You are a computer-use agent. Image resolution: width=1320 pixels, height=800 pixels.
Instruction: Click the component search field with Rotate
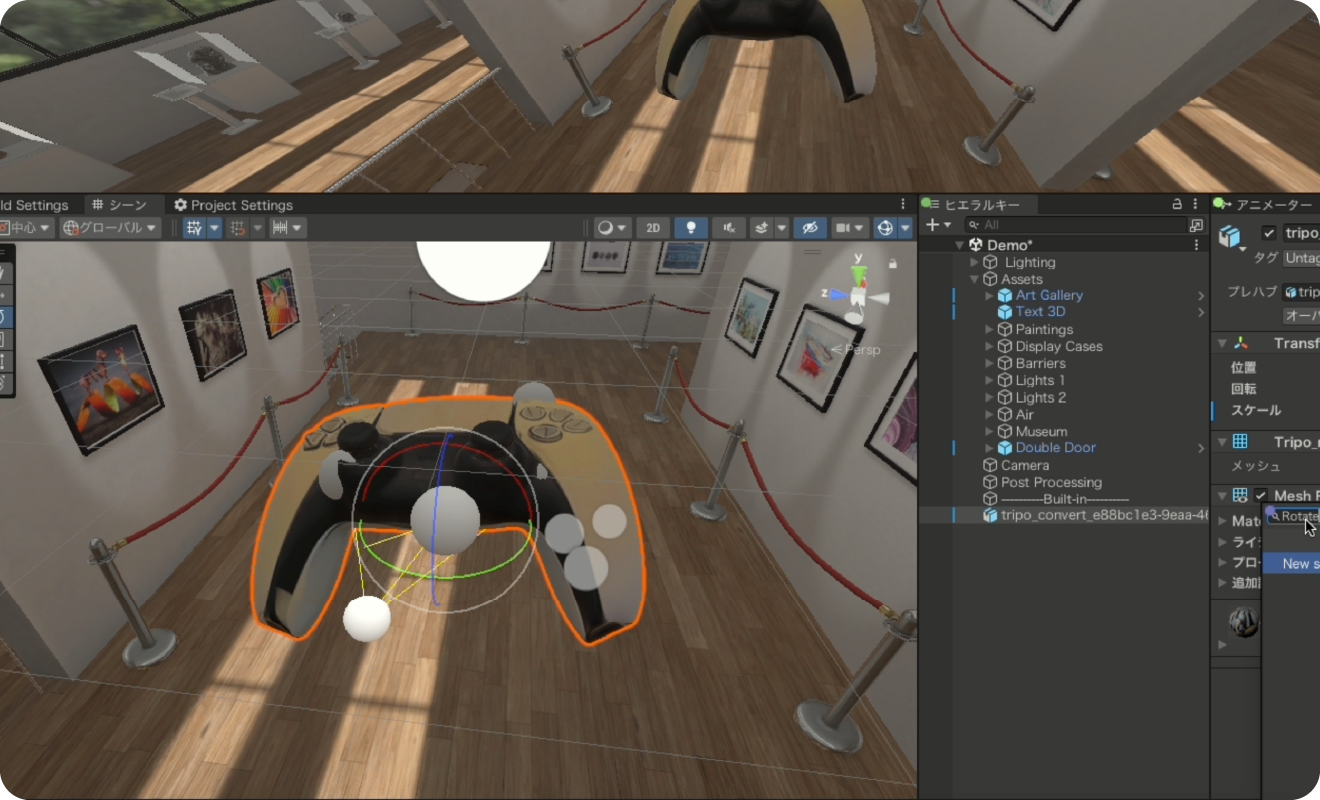pyautogui.click(x=1293, y=516)
